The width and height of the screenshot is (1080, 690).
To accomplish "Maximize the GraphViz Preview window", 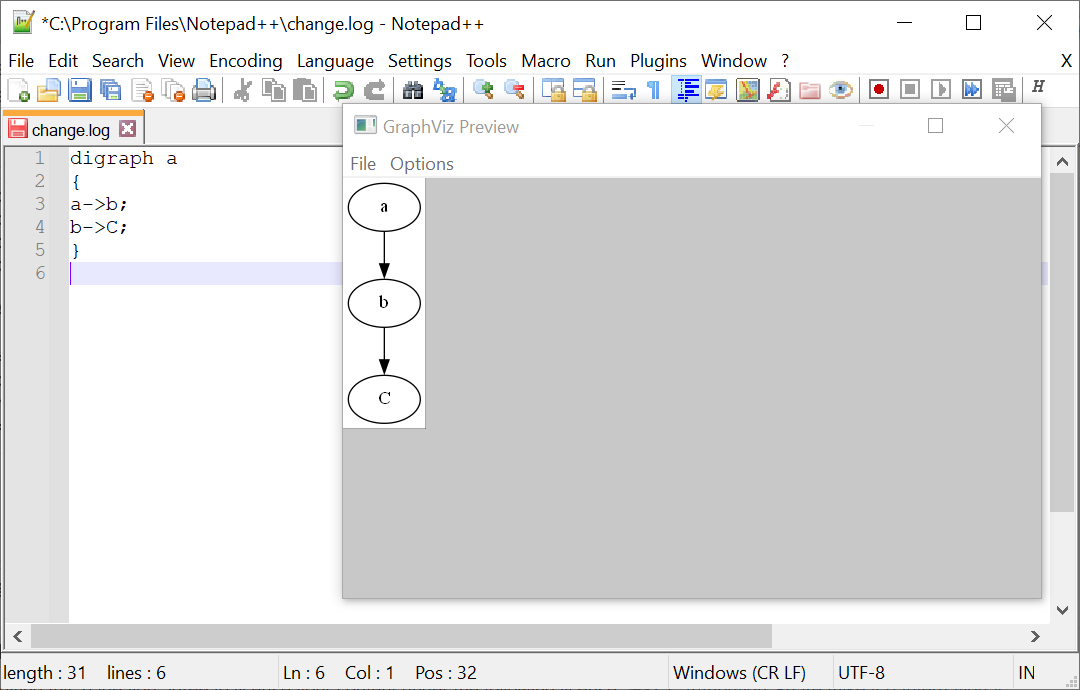I will tap(935, 125).
